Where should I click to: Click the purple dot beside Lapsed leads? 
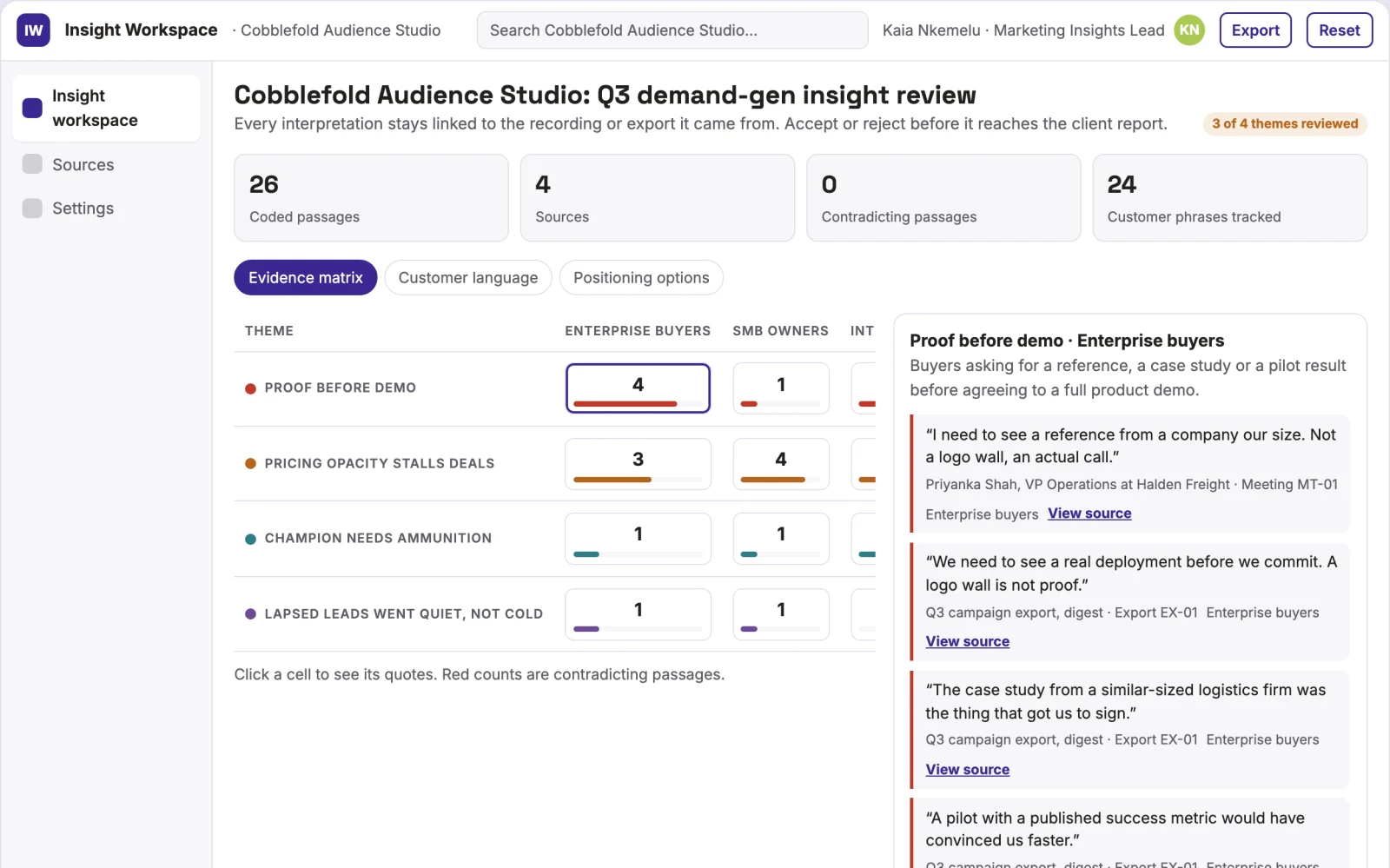tap(250, 614)
